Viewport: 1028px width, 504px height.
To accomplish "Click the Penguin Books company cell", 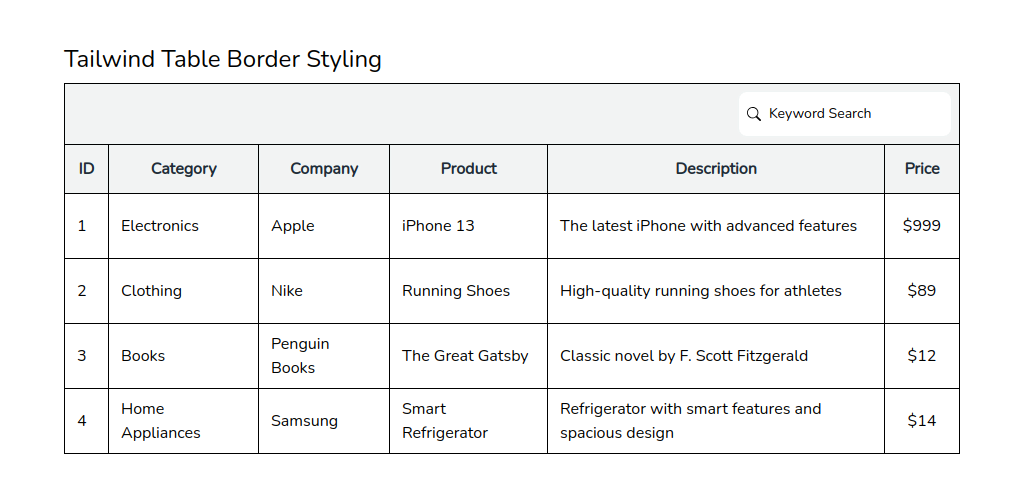I will 300,356.
